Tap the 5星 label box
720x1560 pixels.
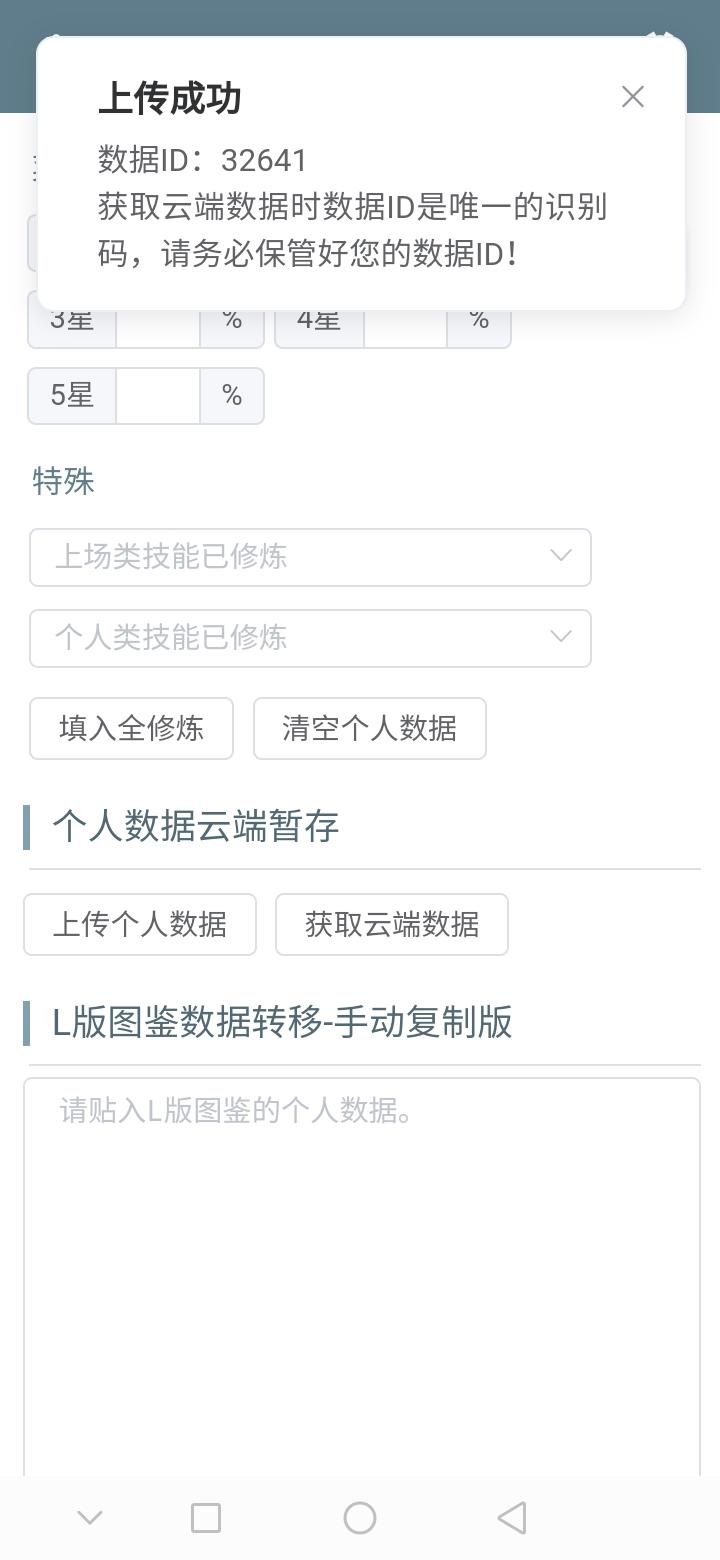click(72, 396)
